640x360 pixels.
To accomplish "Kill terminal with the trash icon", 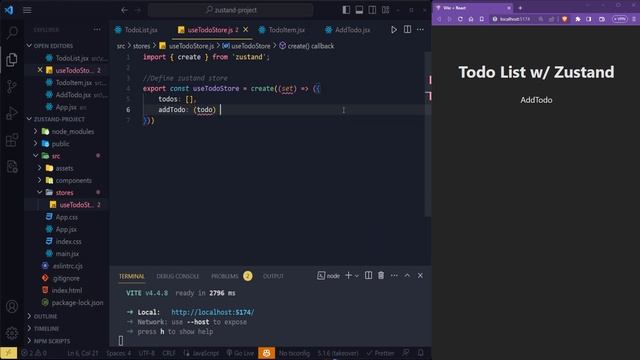I will (x=381, y=276).
